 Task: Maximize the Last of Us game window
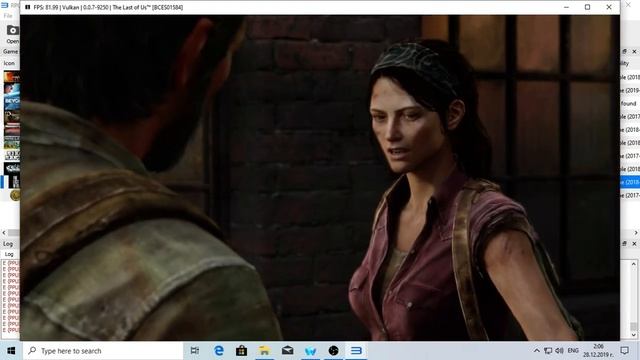coord(587,7)
